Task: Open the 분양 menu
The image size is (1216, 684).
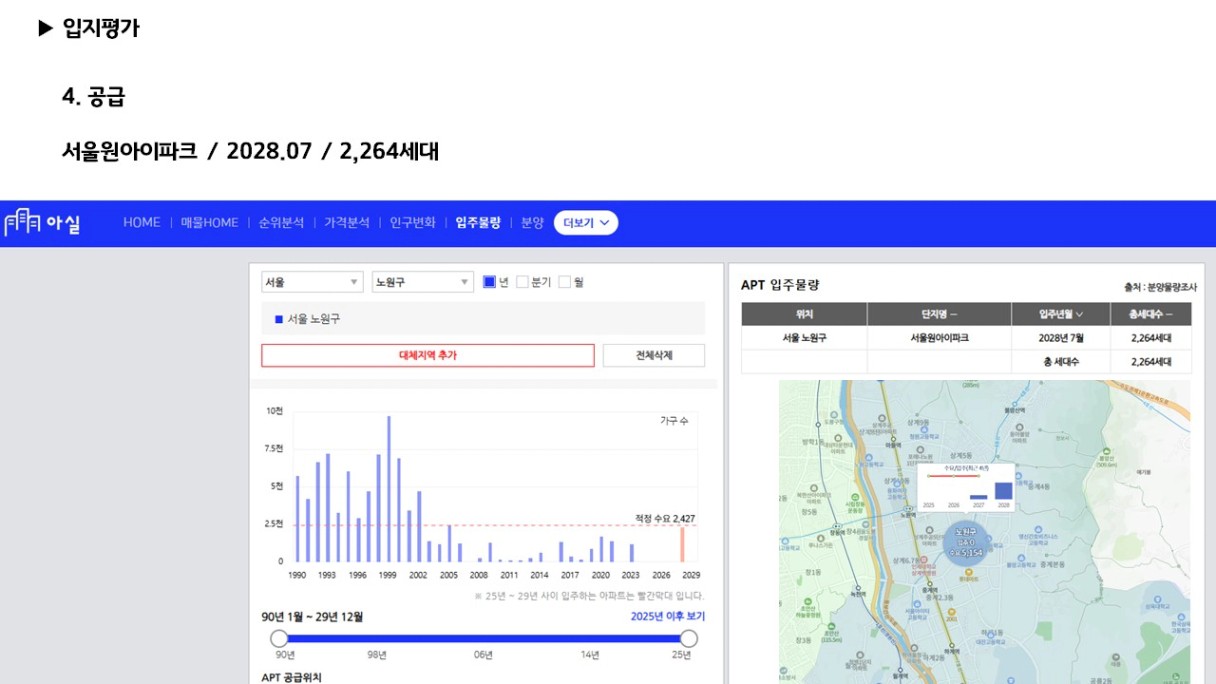Action: tap(532, 223)
